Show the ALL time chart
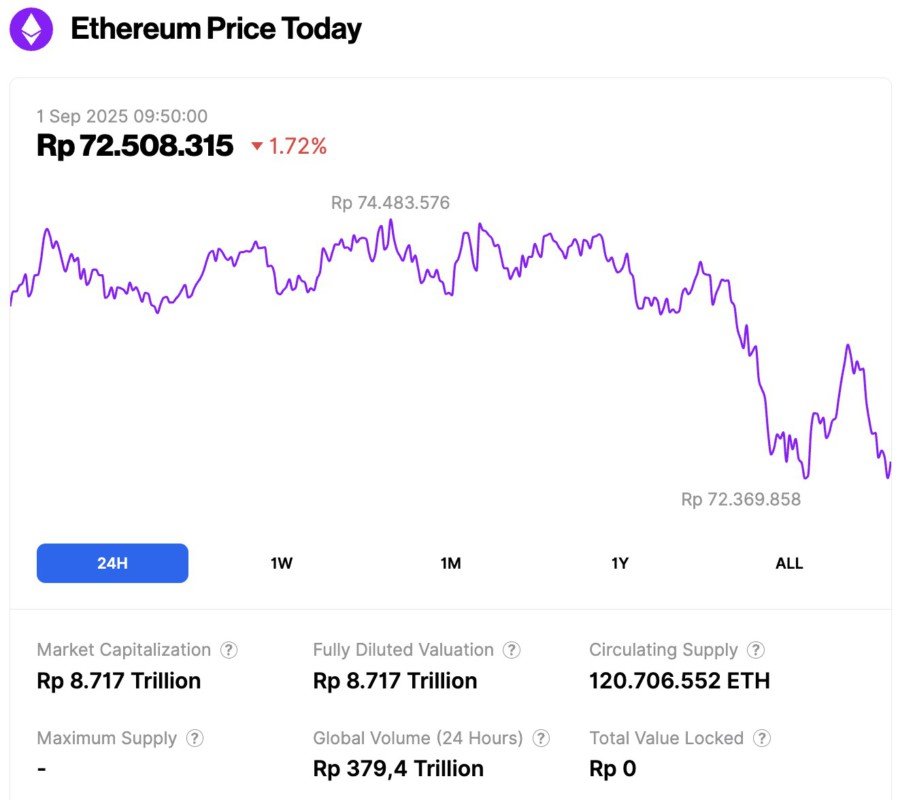Viewport: 898px width, 800px height. pyautogui.click(x=789, y=563)
